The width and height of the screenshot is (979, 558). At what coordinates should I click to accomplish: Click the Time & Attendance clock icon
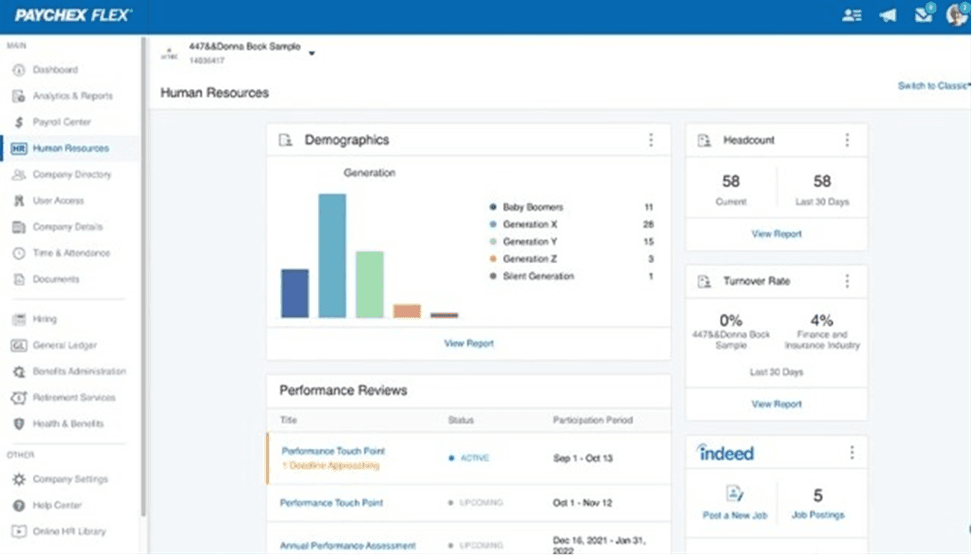19,253
